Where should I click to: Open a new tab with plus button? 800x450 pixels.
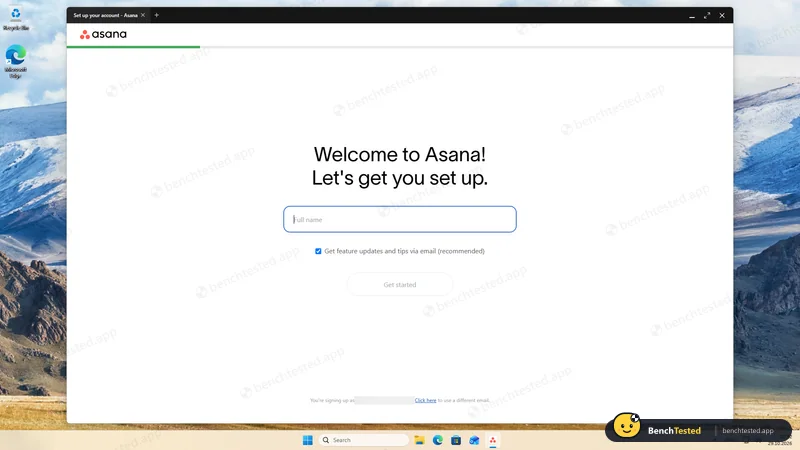(157, 15)
